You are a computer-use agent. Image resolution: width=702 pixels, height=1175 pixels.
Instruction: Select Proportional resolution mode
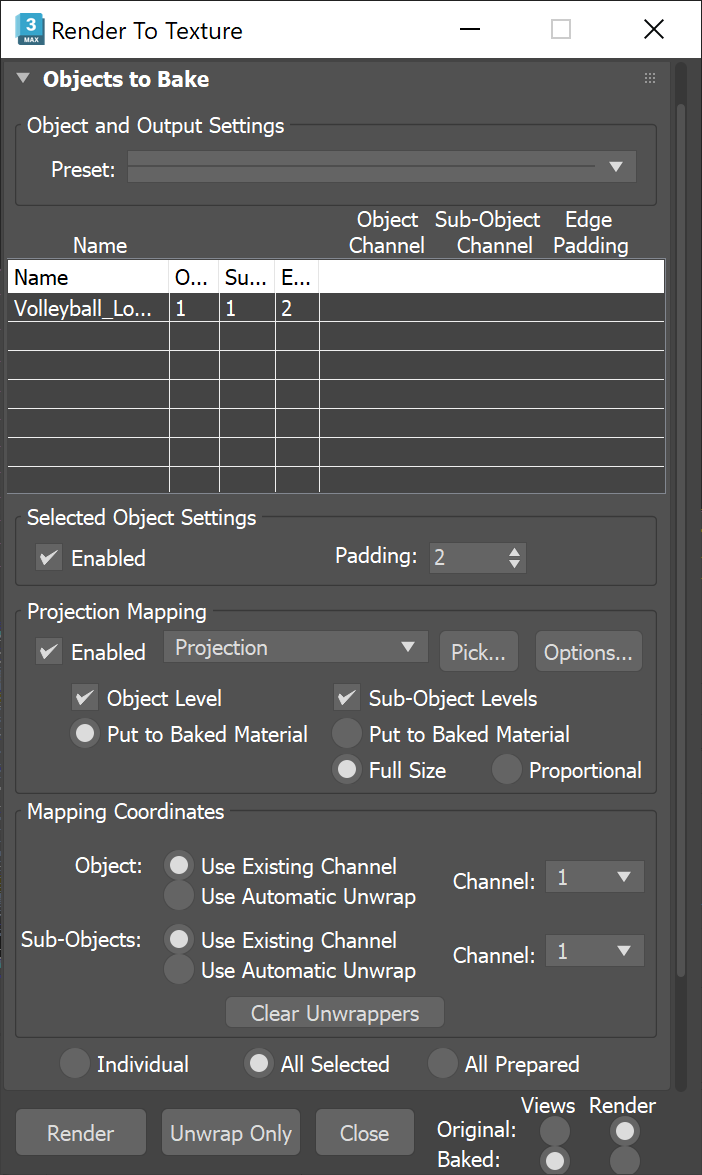506,770
